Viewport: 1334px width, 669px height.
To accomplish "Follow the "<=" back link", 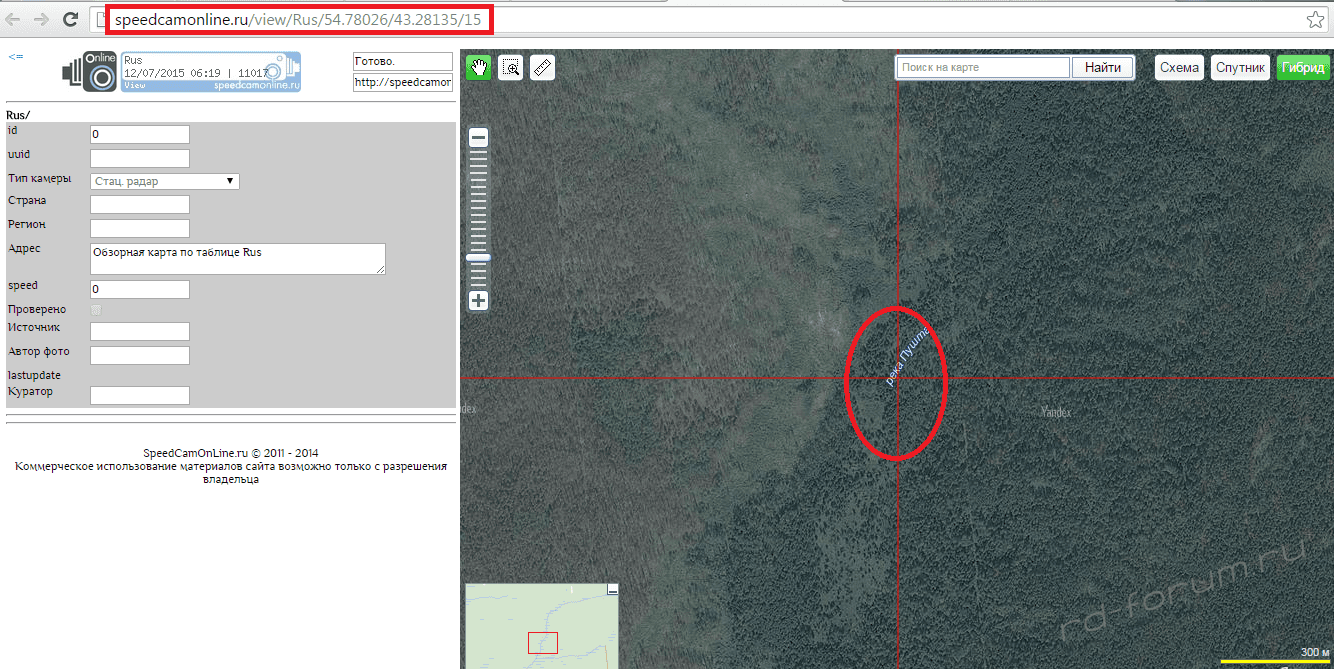I will (15, 57).
